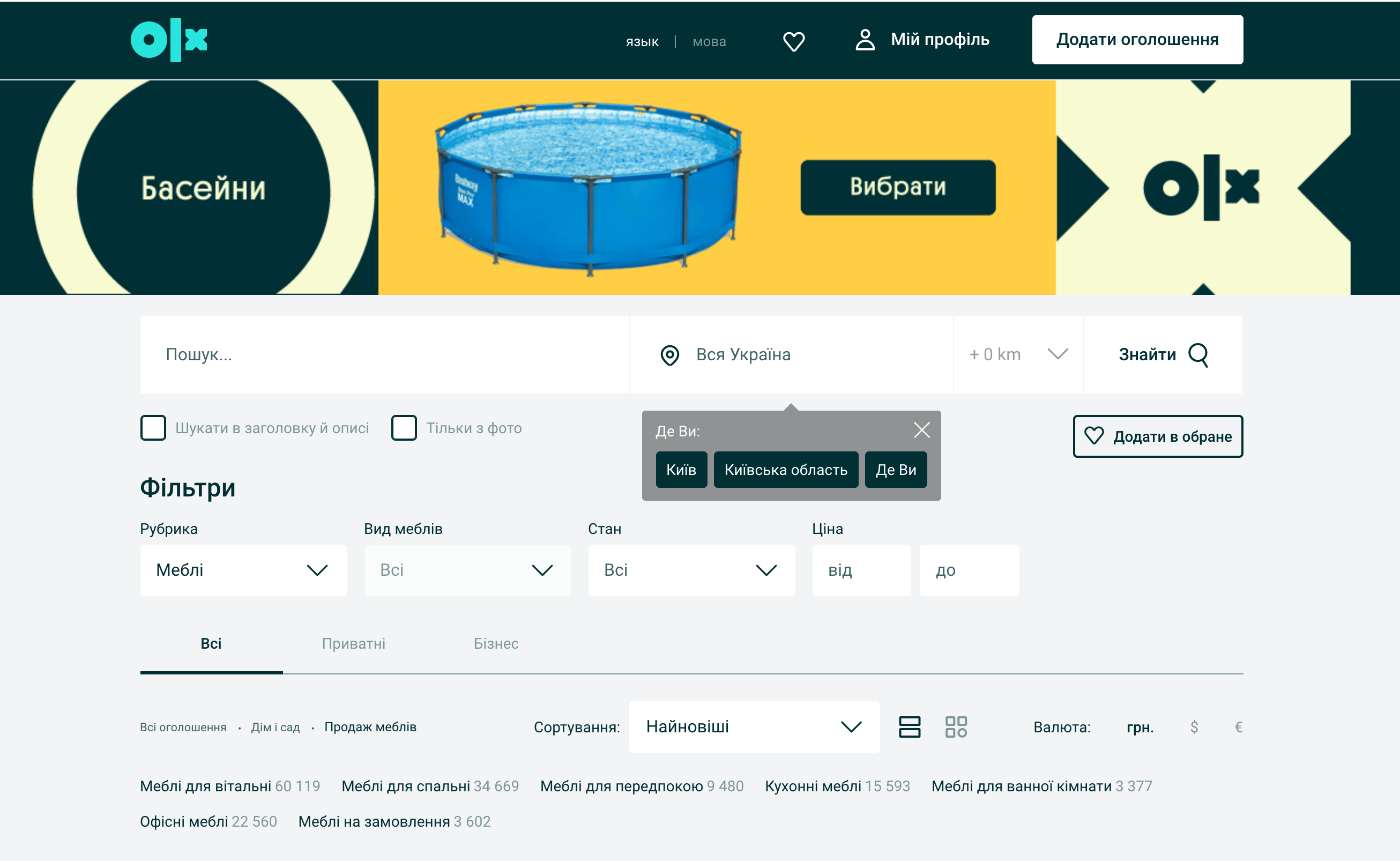Click the location pin icon
This screenshot has height=861, width=1400.
[669, 355]
